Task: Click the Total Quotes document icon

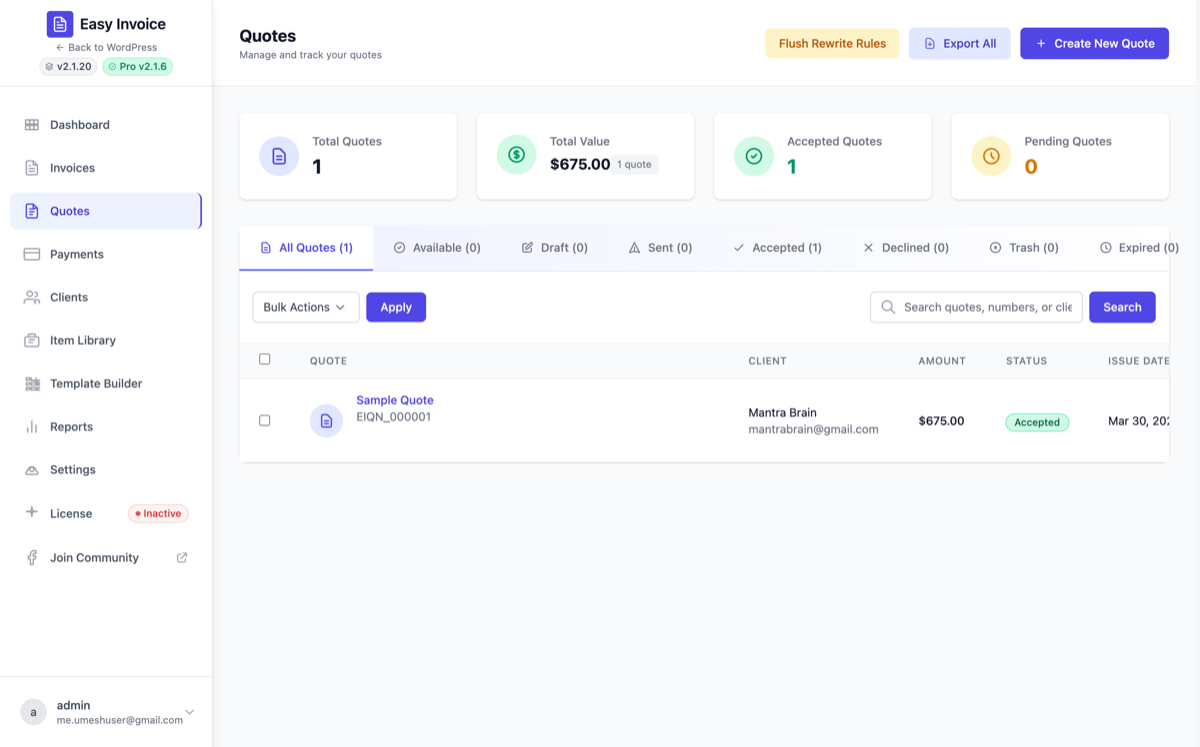Action: (x=279, y=156)
